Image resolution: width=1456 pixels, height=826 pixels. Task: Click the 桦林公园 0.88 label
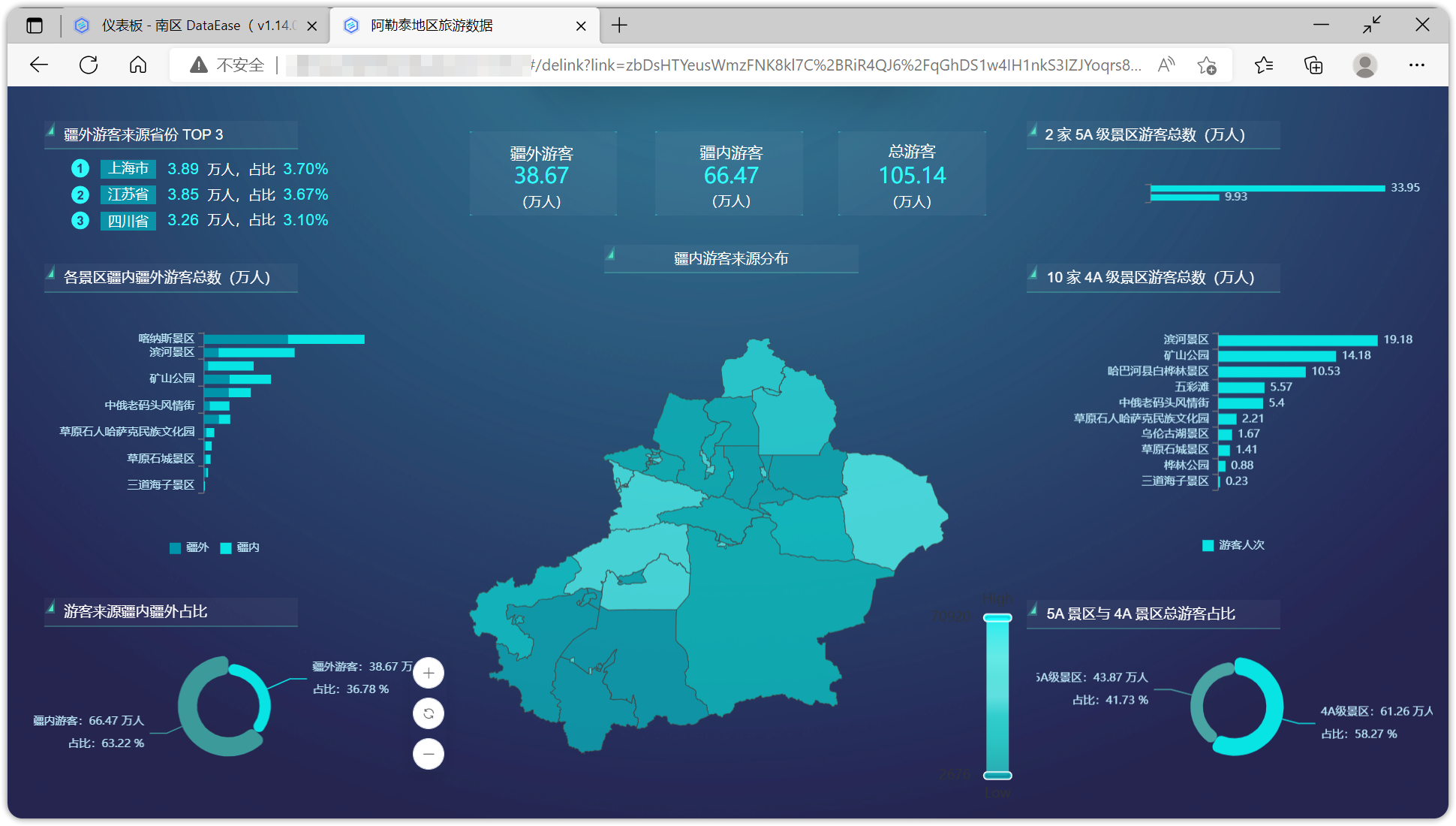(x=1187, y=466)
